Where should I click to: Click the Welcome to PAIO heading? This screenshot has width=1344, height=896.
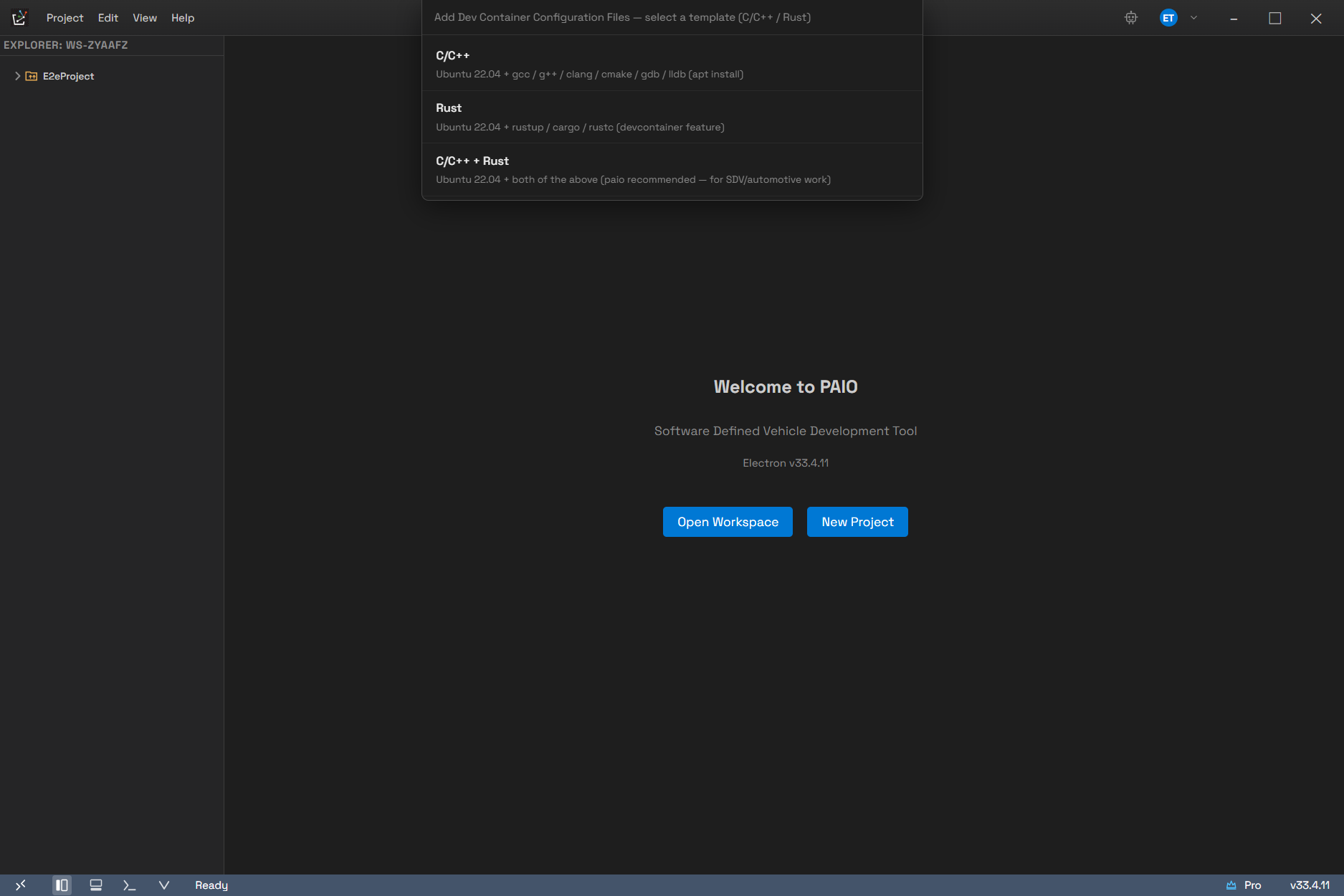point(786,387)
